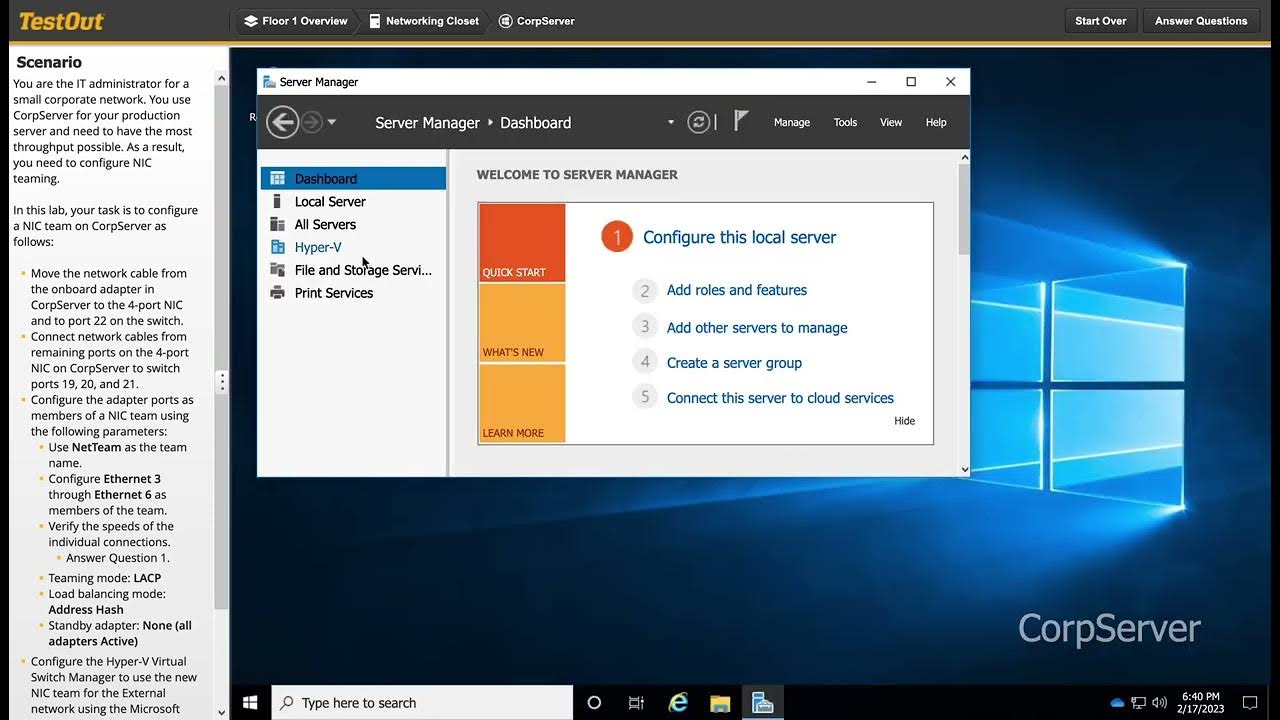
Task: Click the Server Manager scrollbar up arrow
Action: [x=964, y=157]
